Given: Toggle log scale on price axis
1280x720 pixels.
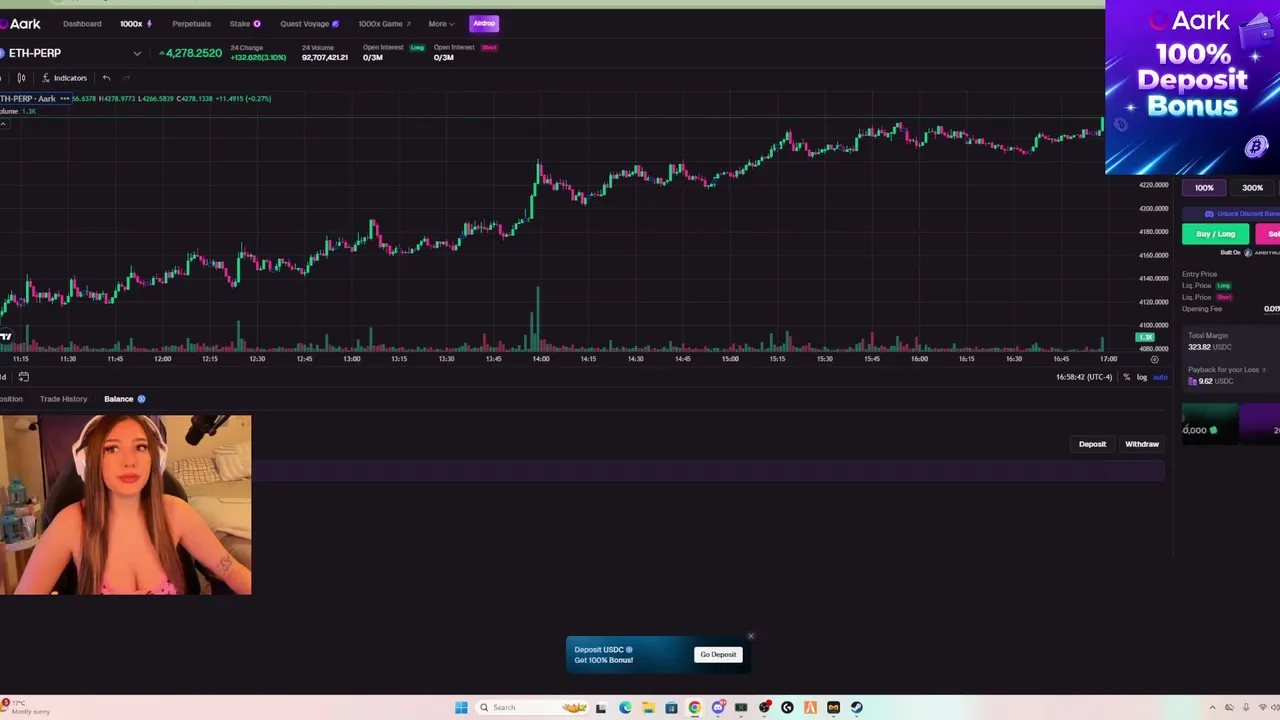Looking at the screenshot, I should point(1141,377).
